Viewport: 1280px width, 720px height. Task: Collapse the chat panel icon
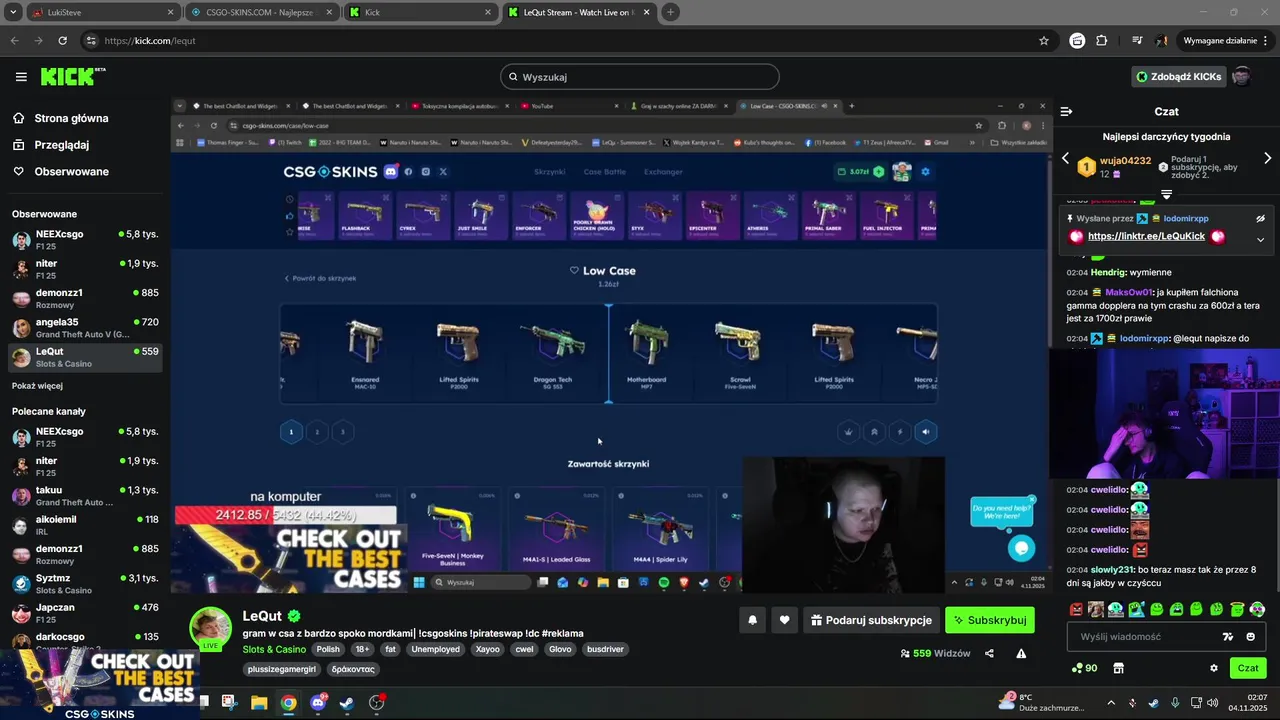click(1067, 112)
